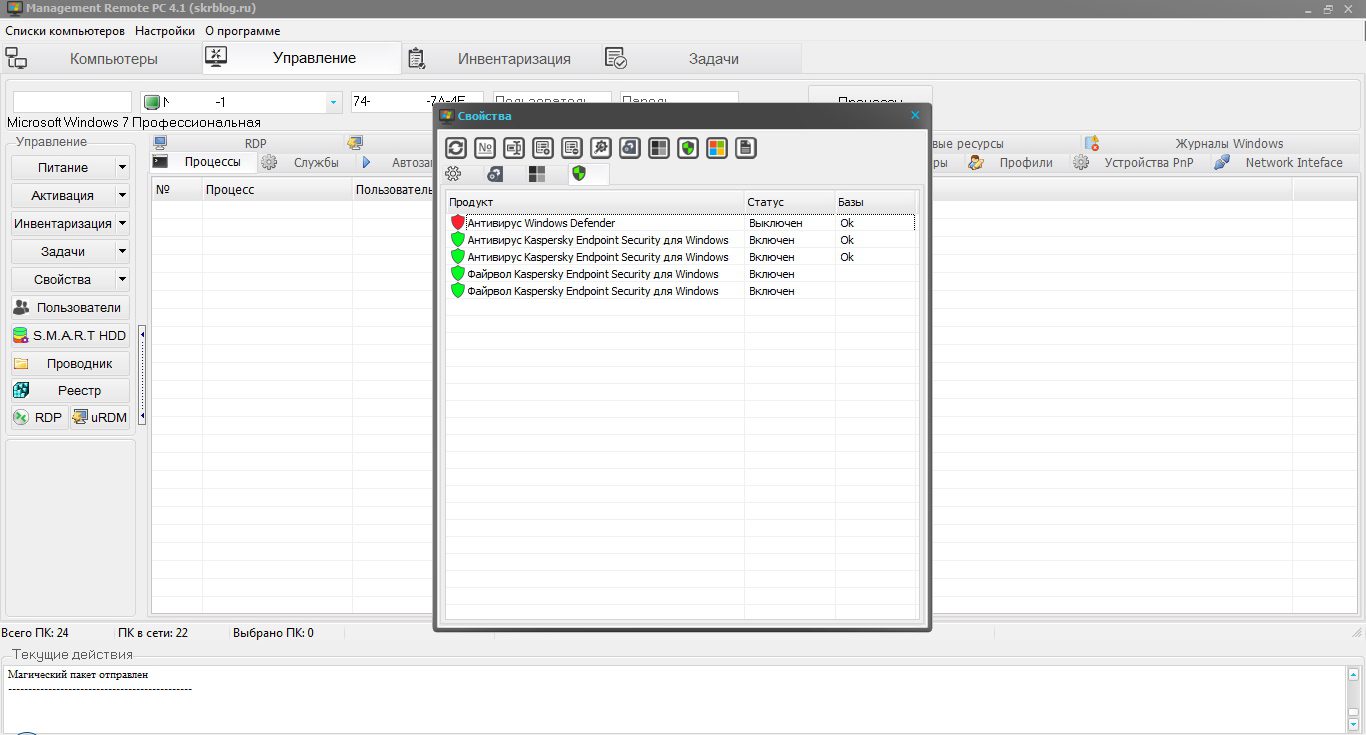Click the Продукт column header

coord(595,202)
